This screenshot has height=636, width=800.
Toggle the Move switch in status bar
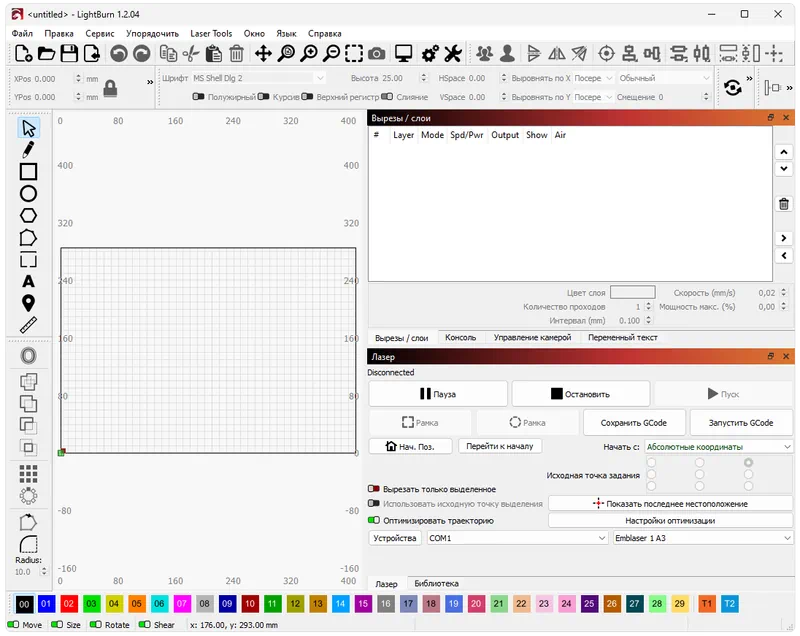click(x=13, y=624)
